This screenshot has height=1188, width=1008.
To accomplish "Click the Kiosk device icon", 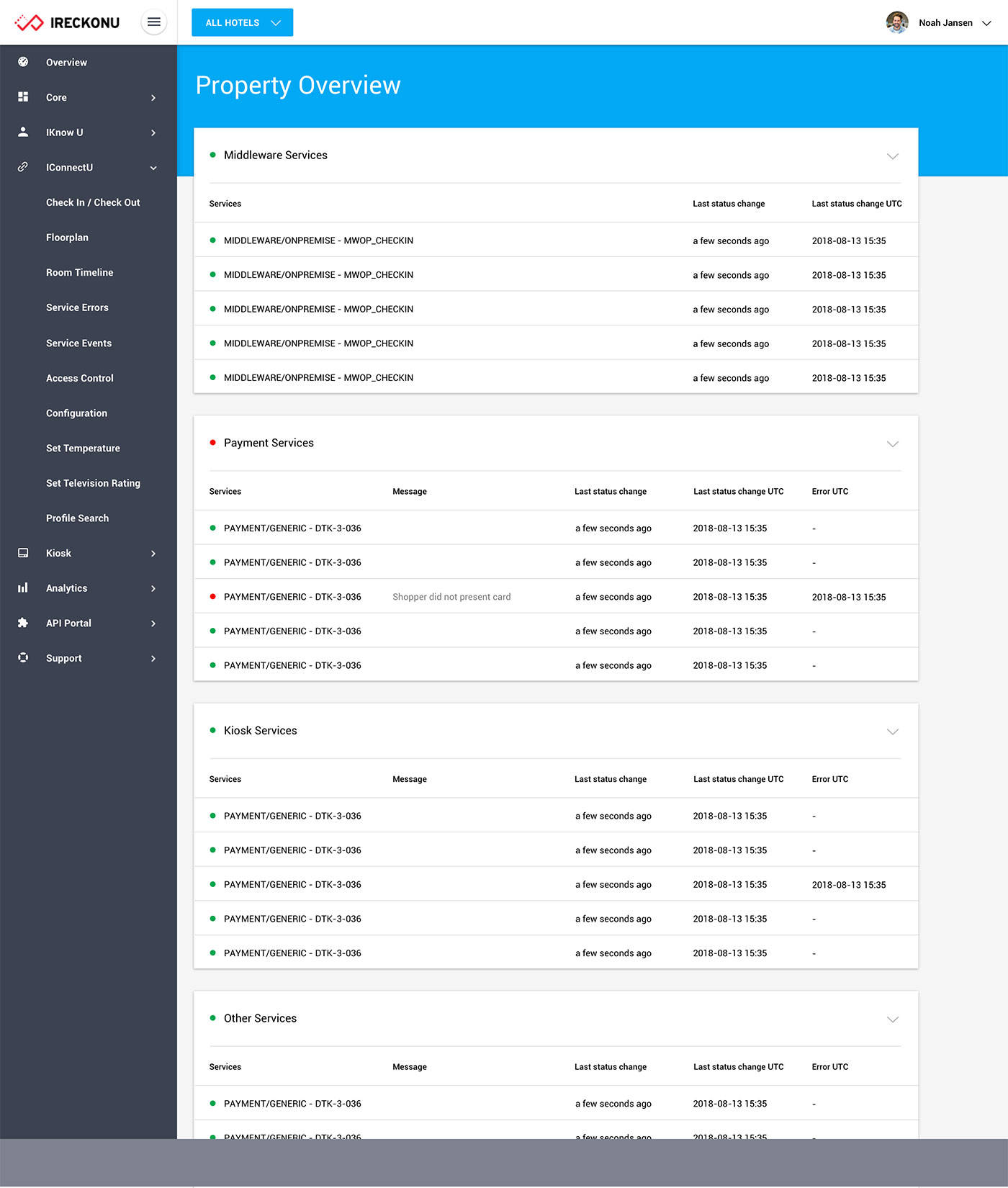I will [23, 553].
